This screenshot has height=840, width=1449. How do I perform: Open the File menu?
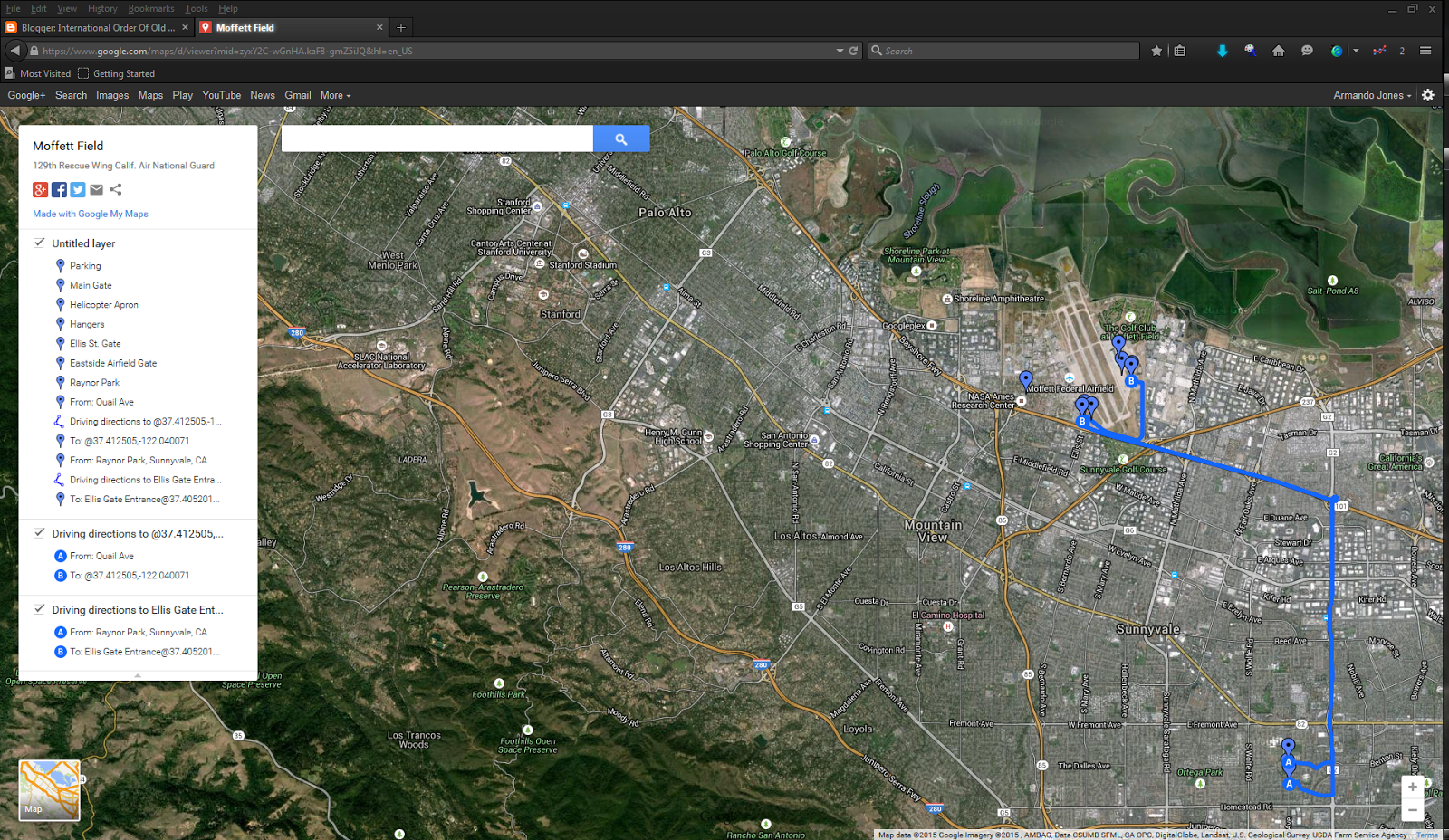[13, 8]
